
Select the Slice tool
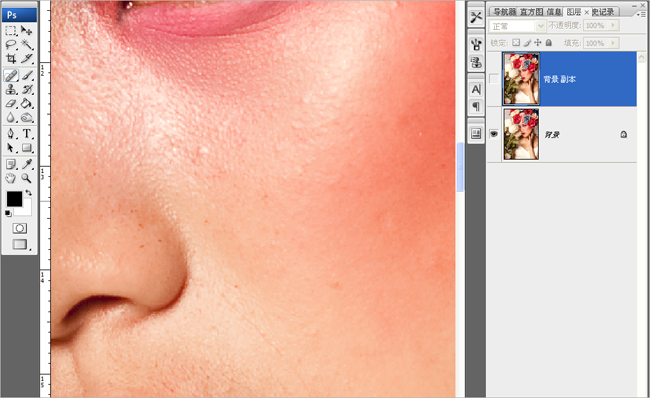27,58
